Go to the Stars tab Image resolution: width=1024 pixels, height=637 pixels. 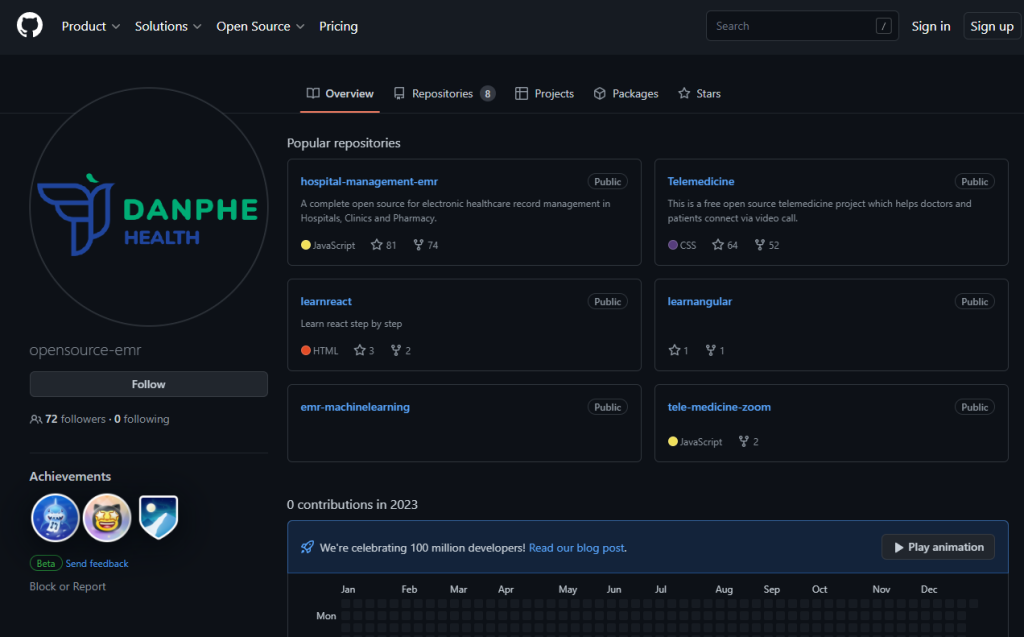(x=699, y=93)
